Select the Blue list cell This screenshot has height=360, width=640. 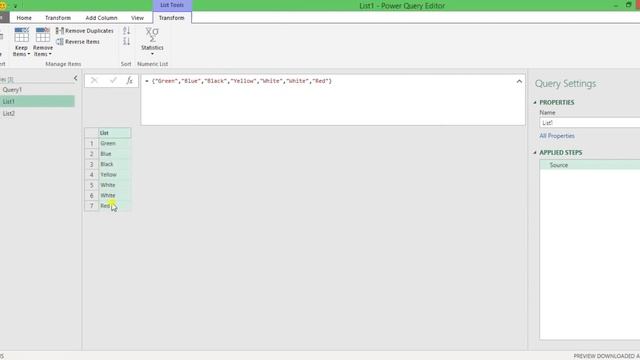click(x=115, y=154)
